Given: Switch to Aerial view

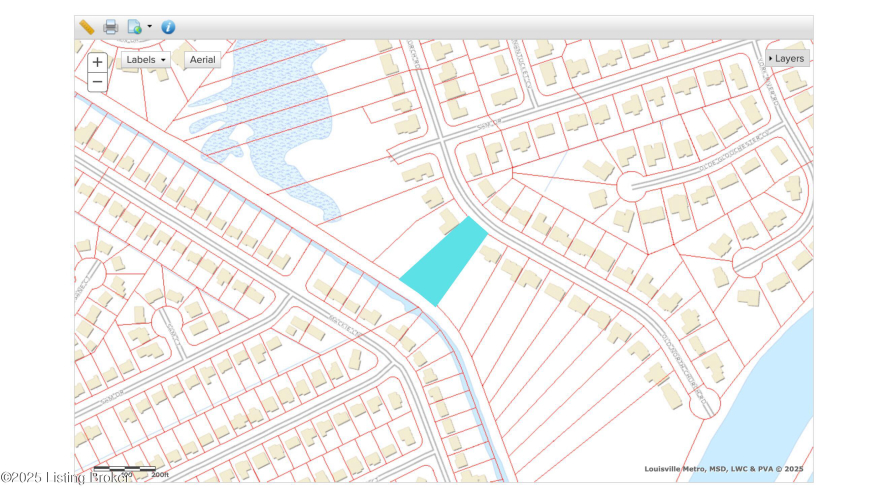Looking at the screenshot, I should click(x=202, y=60).
